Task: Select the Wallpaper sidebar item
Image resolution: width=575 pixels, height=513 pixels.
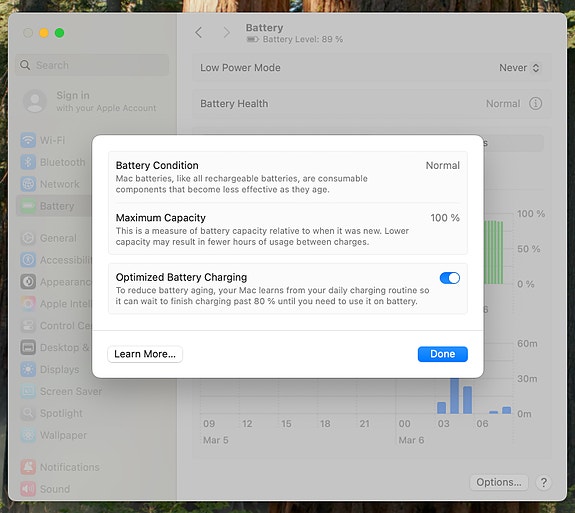Action: coord(54,435)
